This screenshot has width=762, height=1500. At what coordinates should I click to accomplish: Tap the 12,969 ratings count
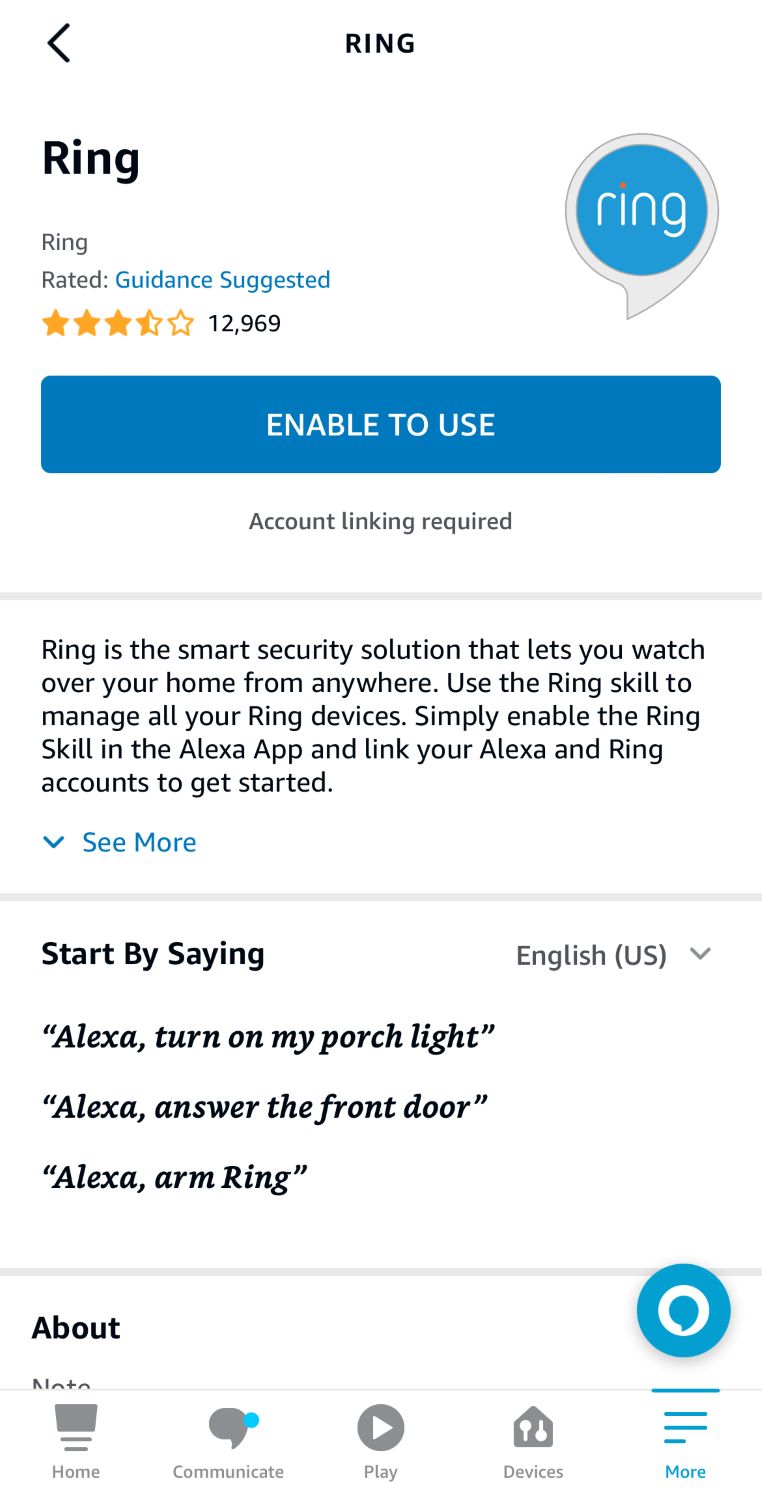(x=242, y=323)
